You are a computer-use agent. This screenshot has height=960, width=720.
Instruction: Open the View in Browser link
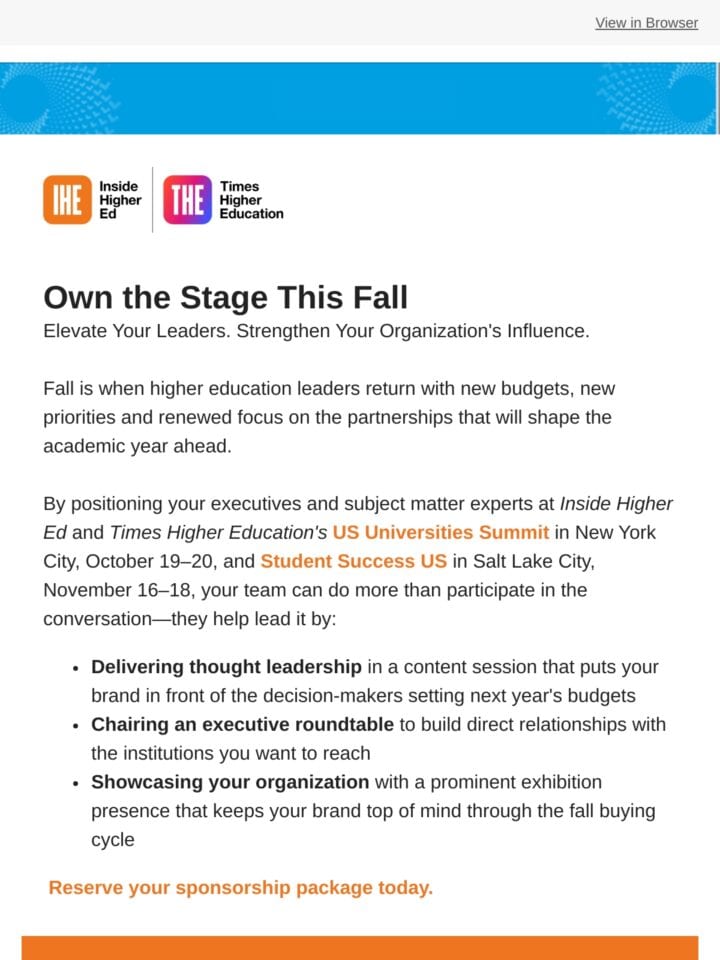point(647,23)
